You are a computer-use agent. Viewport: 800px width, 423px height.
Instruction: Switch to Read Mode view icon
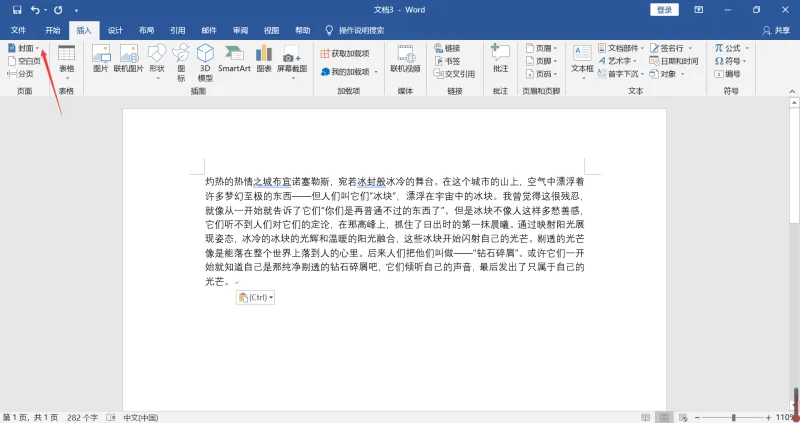point(645,417)
